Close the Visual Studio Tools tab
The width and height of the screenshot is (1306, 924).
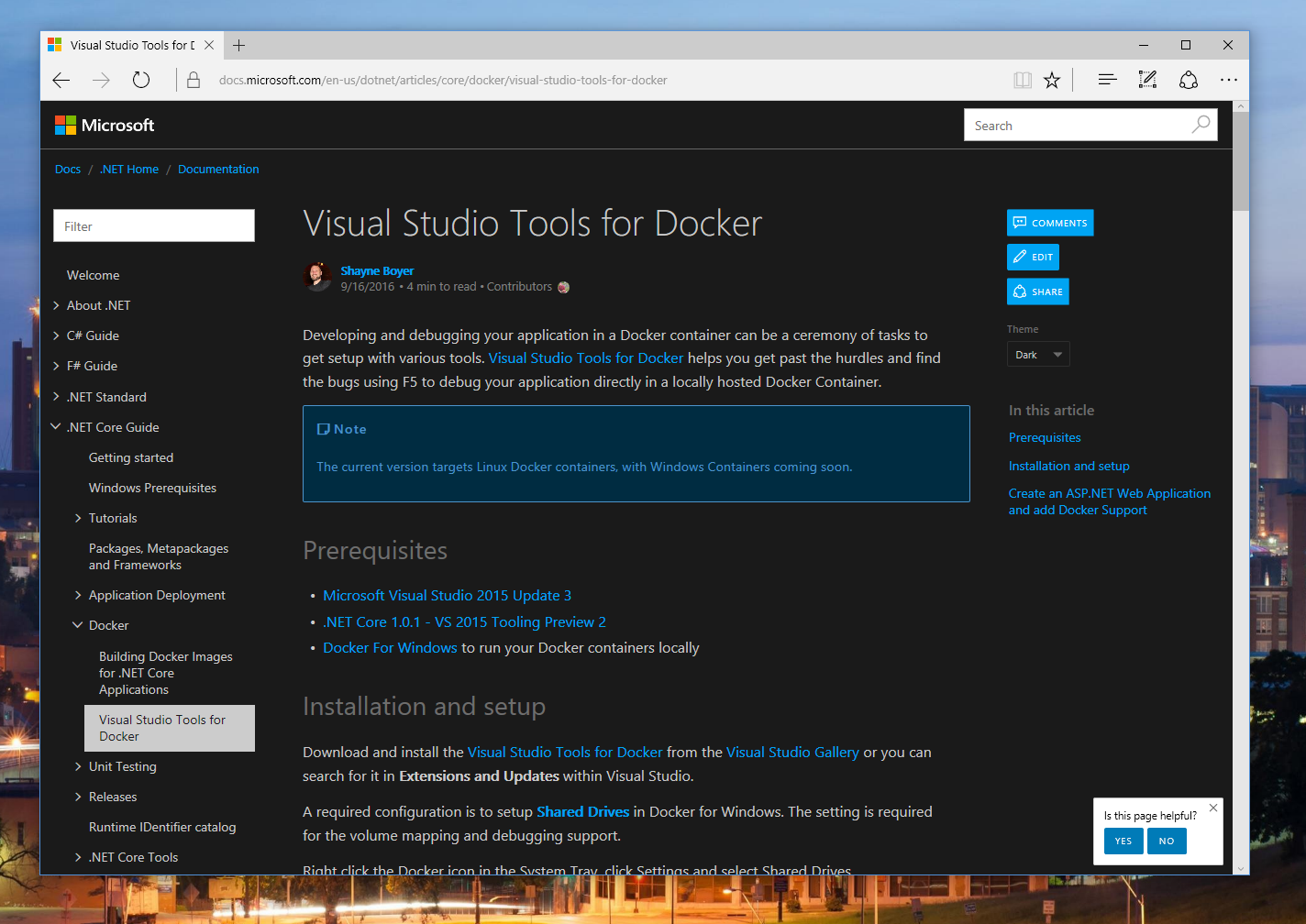(x=209, y=45)
